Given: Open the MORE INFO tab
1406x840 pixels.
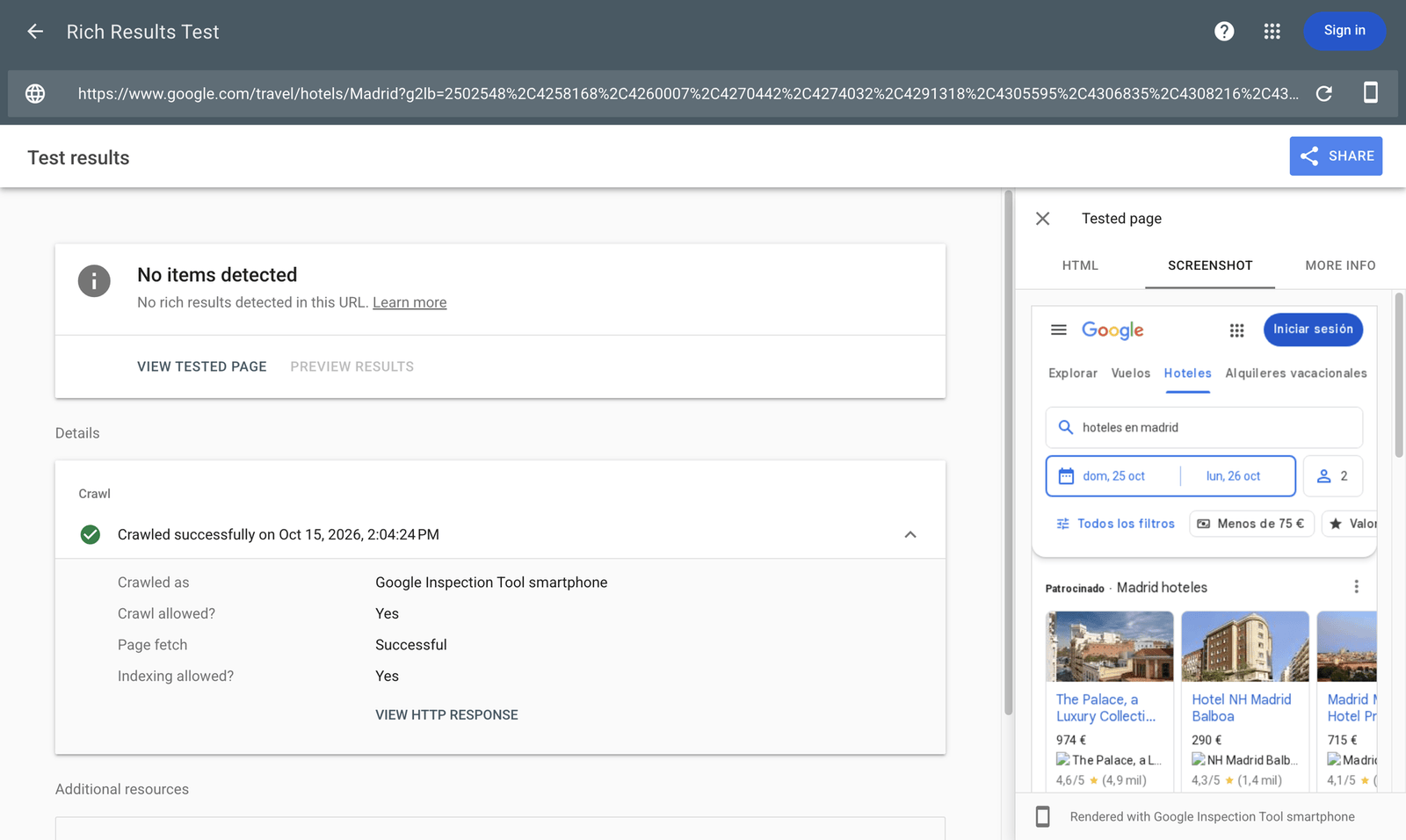Looking at the screenshot, I should click(1340, 265).
